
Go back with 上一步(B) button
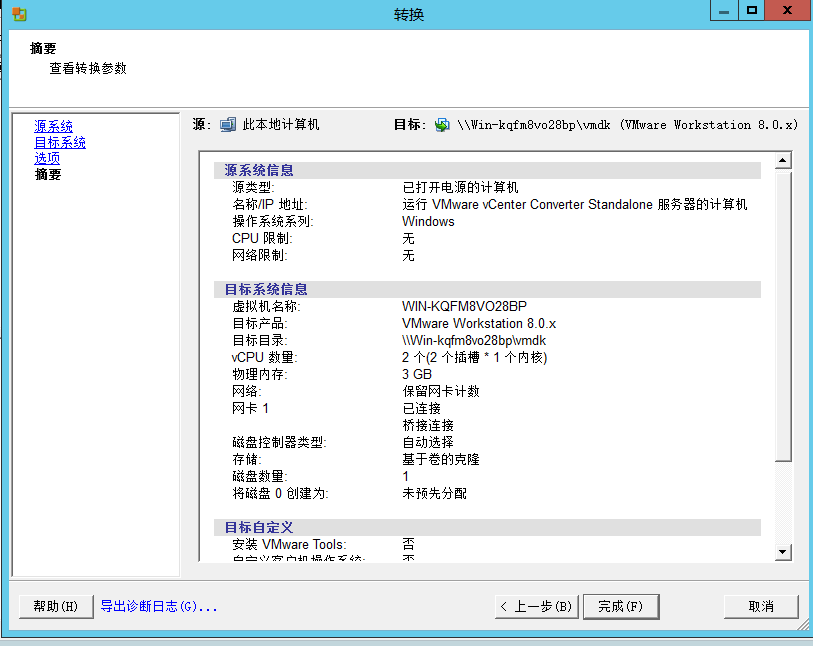tap(536, 607)
